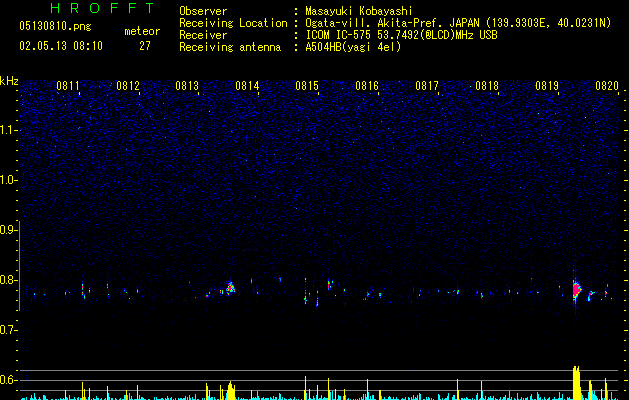Screen dimensions: 629x400
Task: Click the 0811 time marker
Action: tap(68, 86)
